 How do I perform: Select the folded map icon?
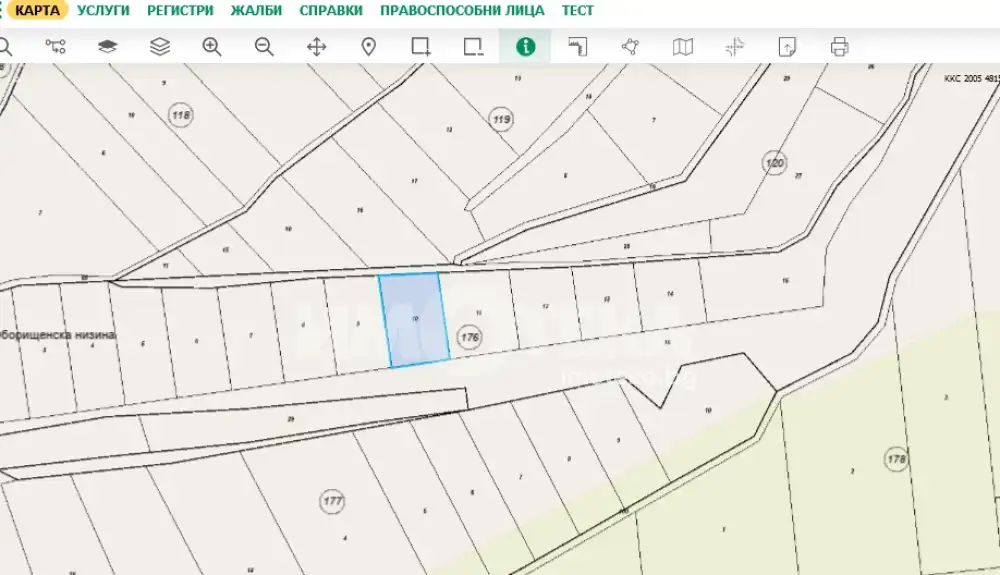tap(683, 46)
